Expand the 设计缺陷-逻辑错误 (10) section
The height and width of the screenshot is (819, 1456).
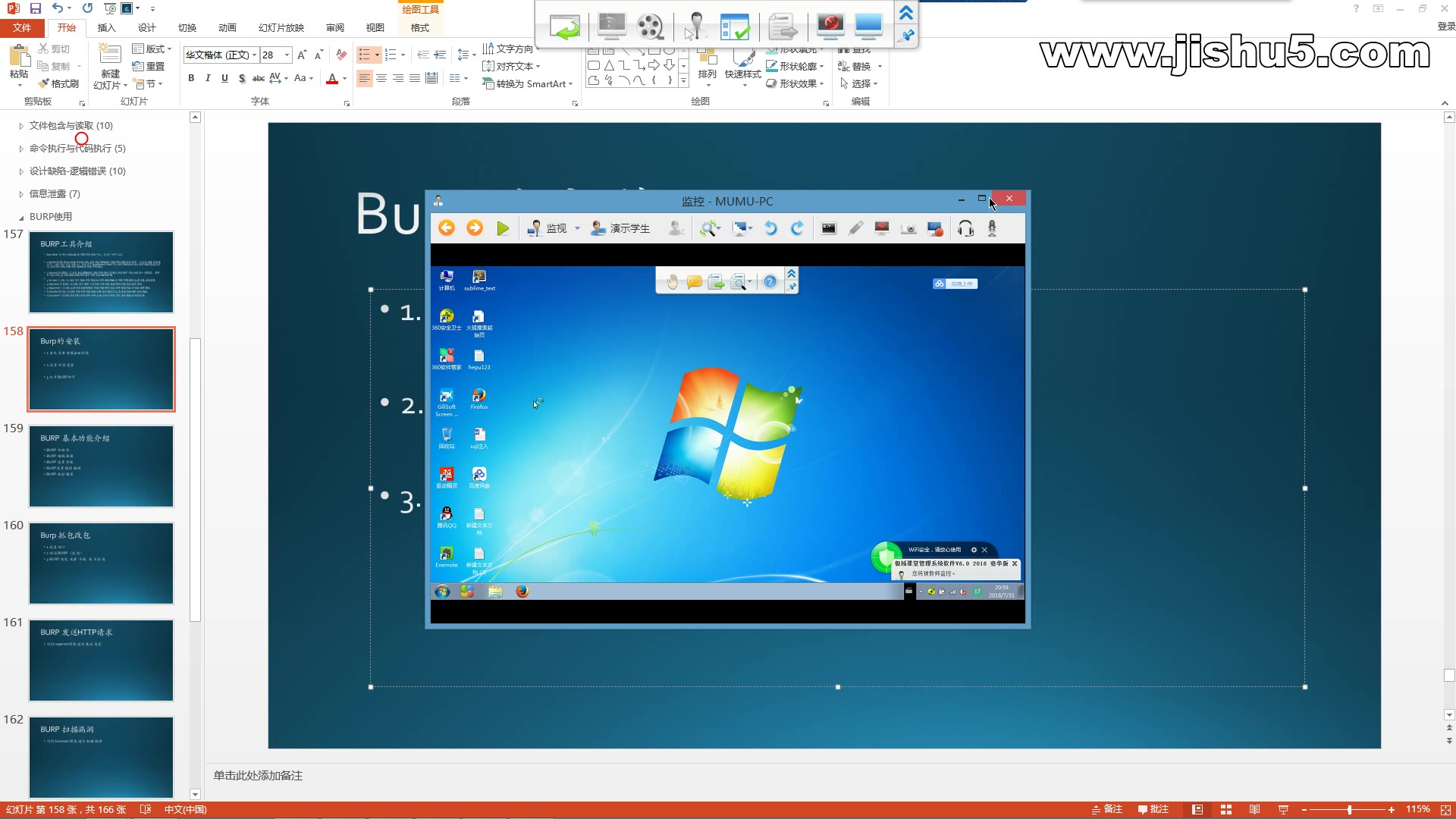pos(21,171)
